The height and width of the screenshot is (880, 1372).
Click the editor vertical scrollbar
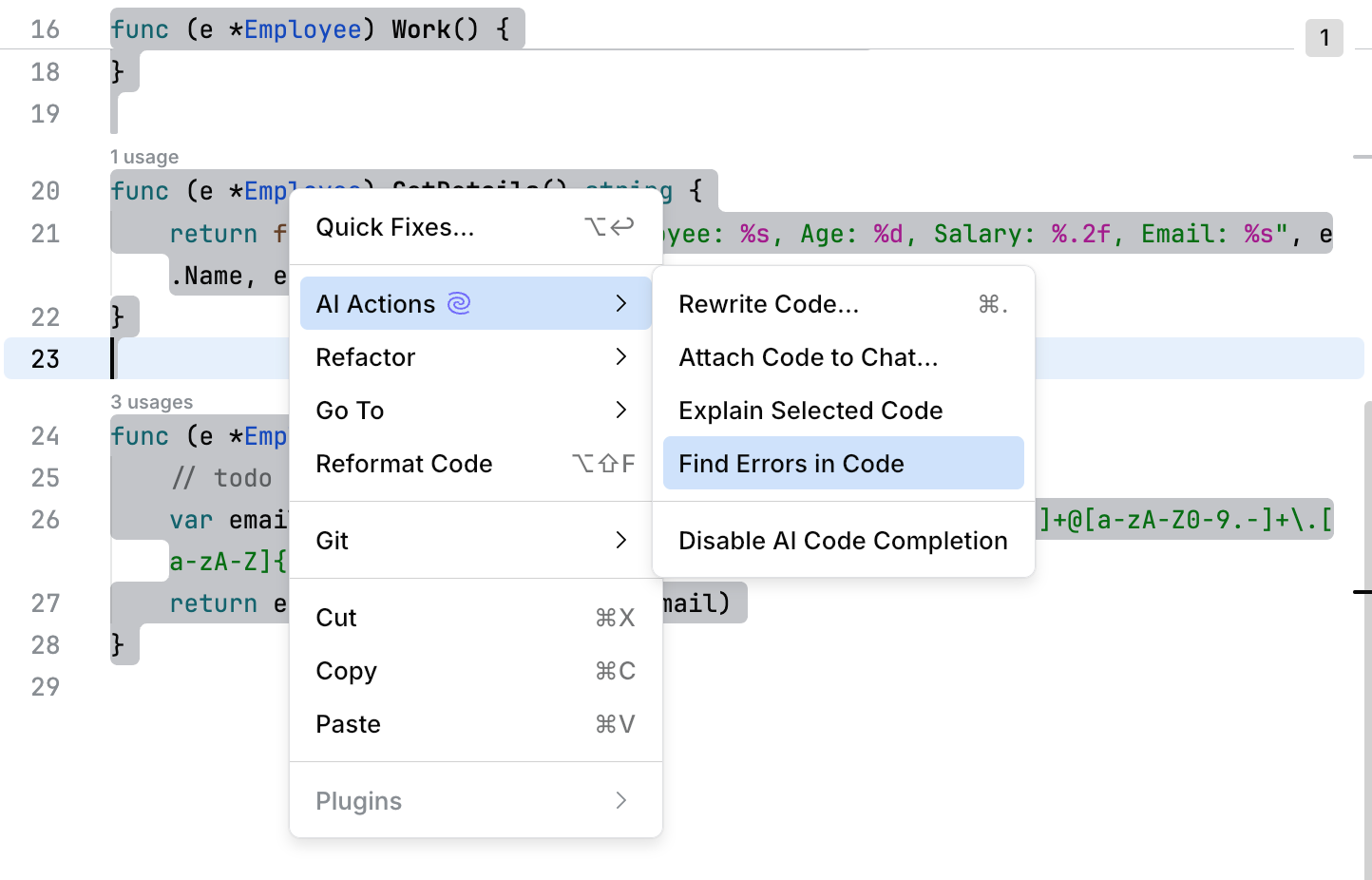pos(1367,639)
